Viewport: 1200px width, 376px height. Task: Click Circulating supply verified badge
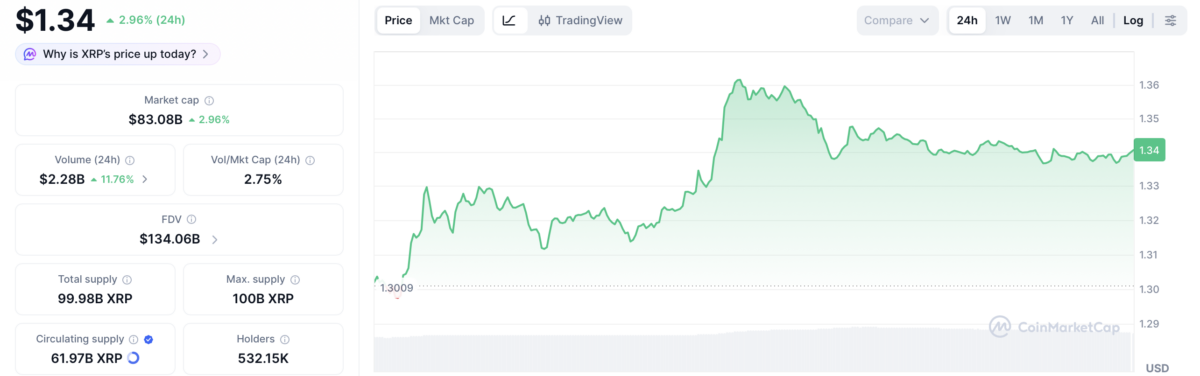pyautogui.click(x=149, y=339)
